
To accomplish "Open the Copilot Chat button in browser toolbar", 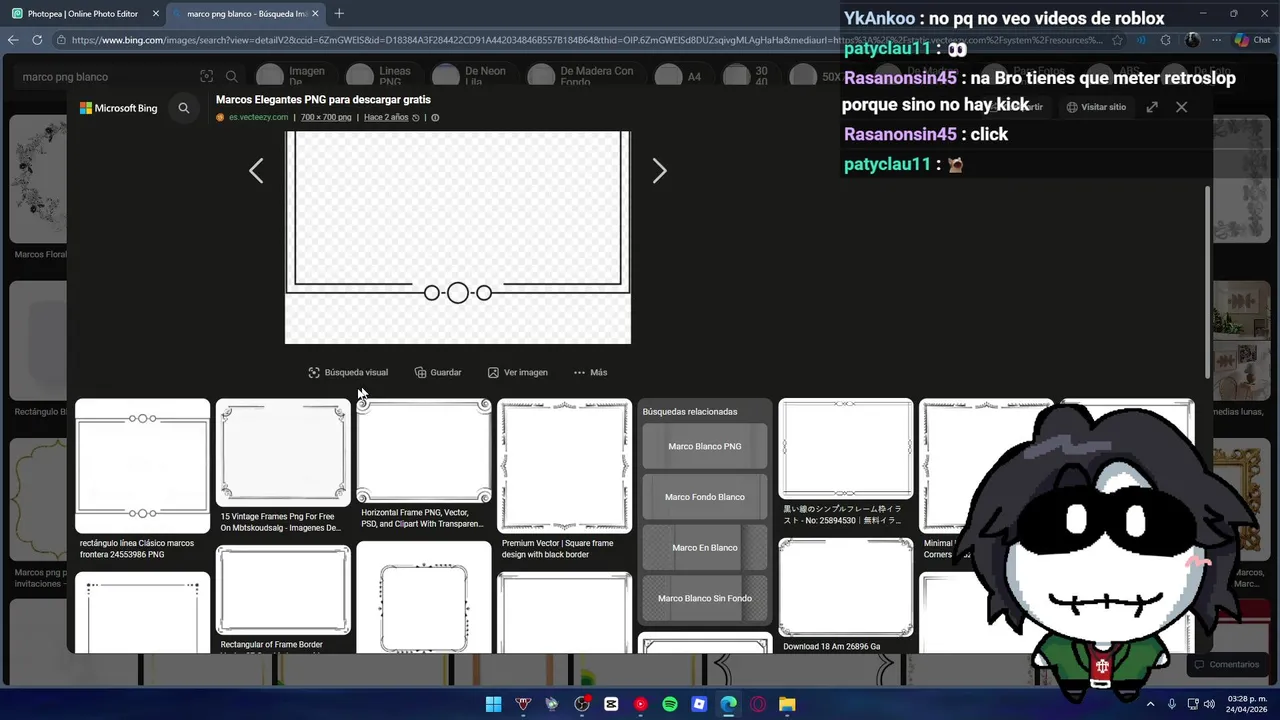I will click(x=1252, y=40).
